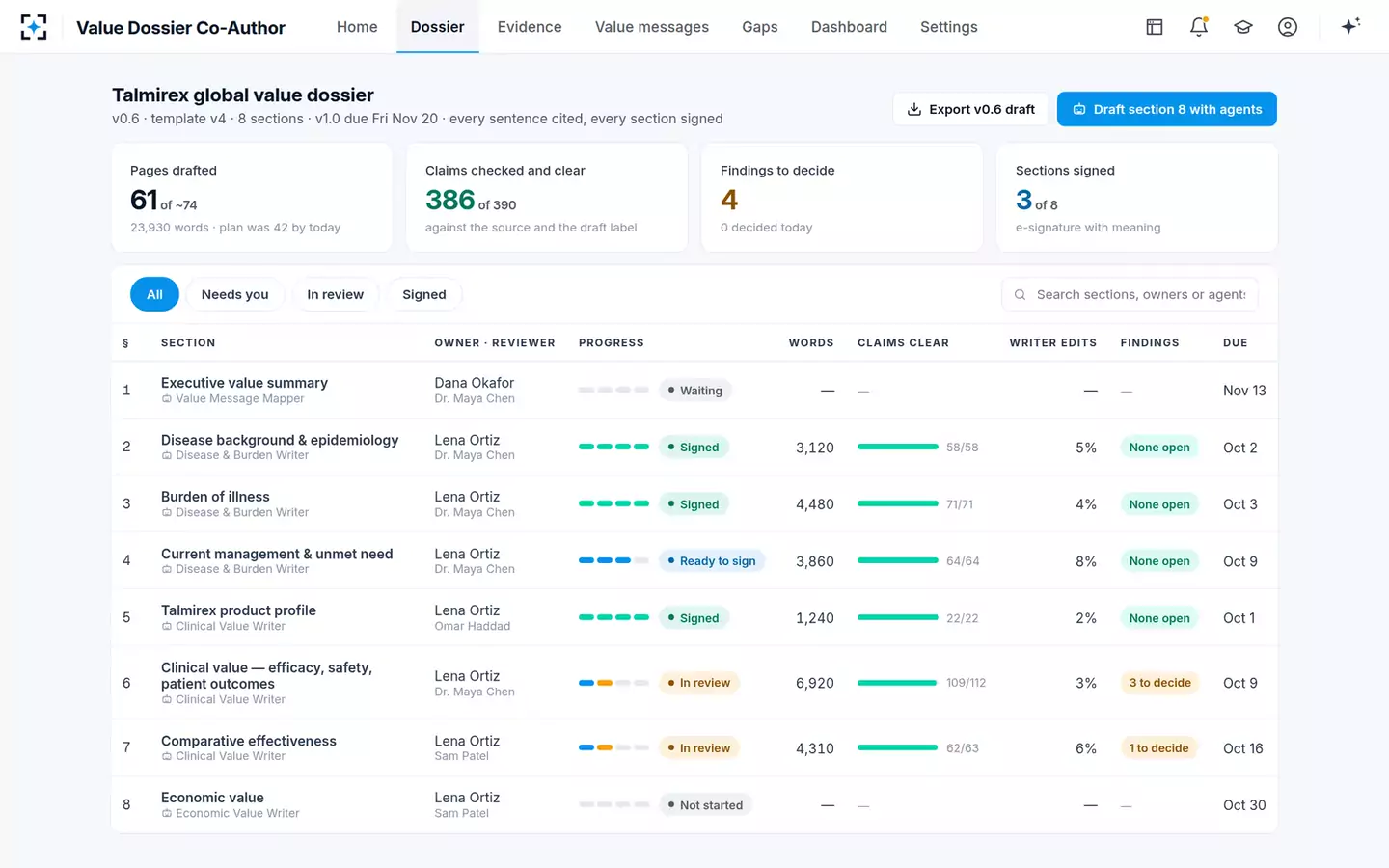Focus the search sections input field
Screen dimensions: 1389x868
[x=1130, y=294]
